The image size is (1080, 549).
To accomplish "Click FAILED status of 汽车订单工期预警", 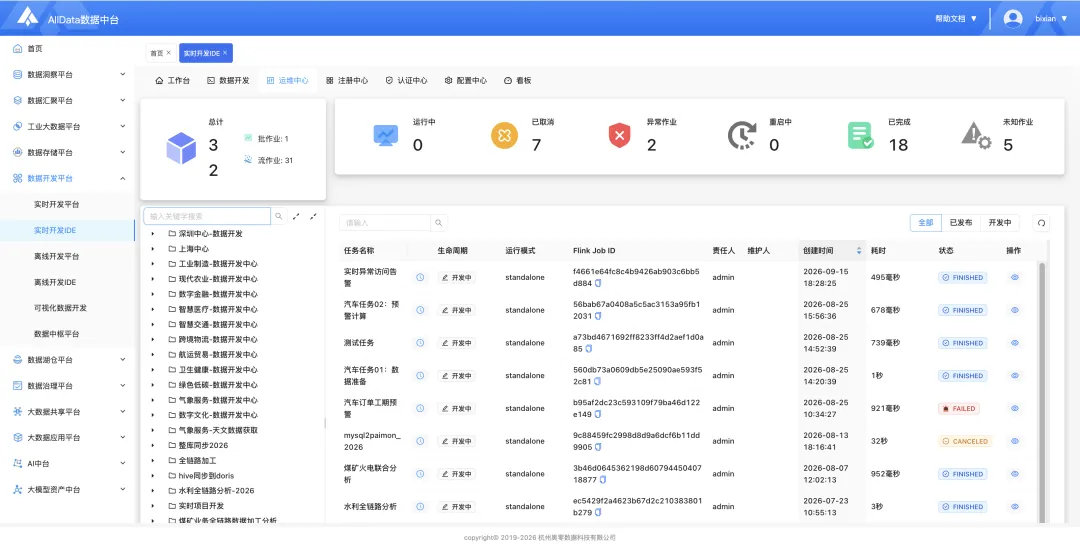I will pos(959,408).
